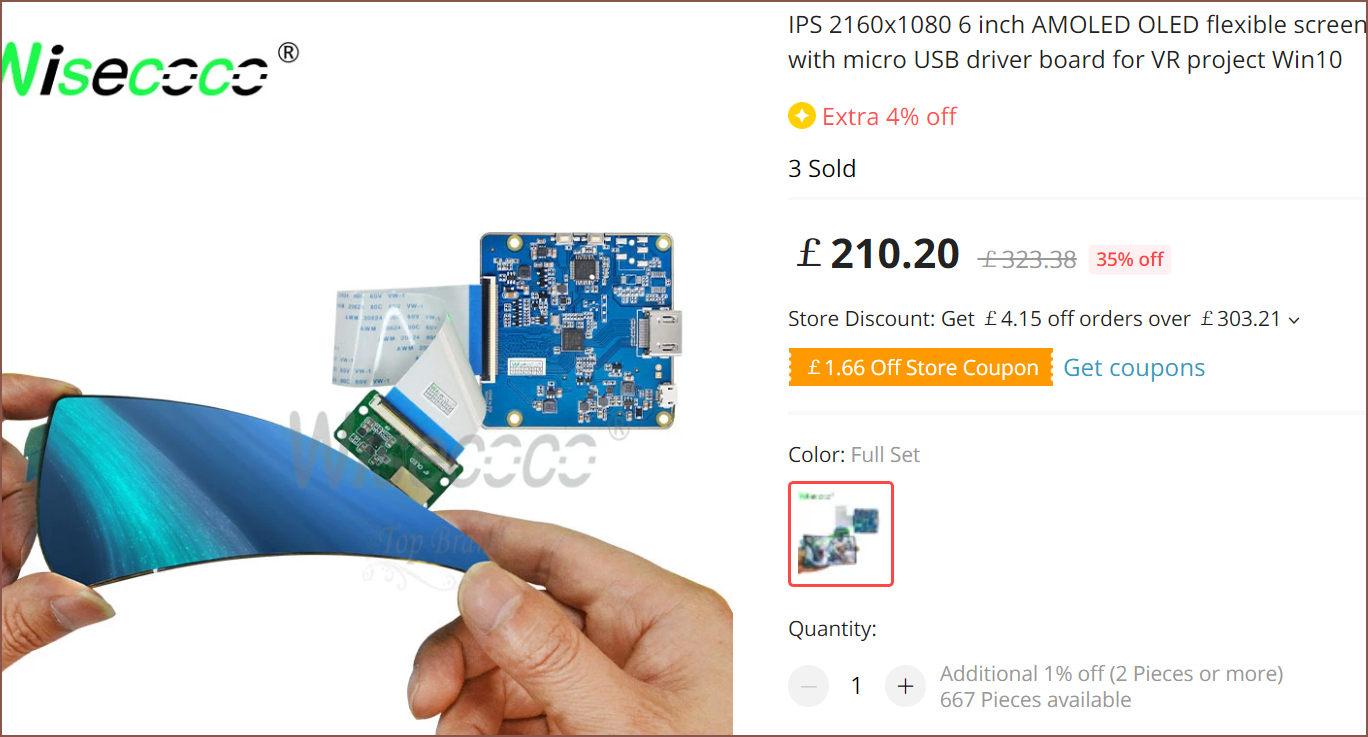
Task: Click the £1.66 Off Store Coupon tag
Action: [921, 367]
